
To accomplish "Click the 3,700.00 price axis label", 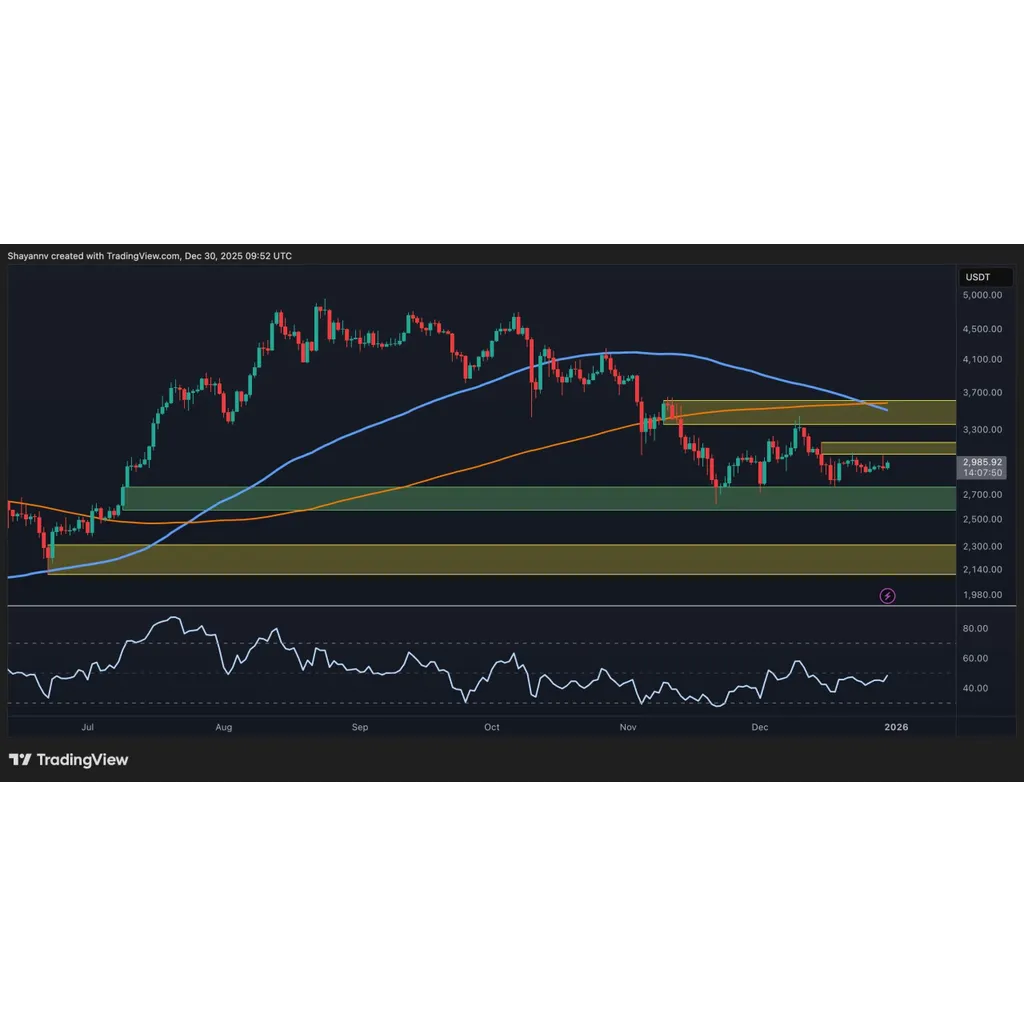I will point(982,392).
